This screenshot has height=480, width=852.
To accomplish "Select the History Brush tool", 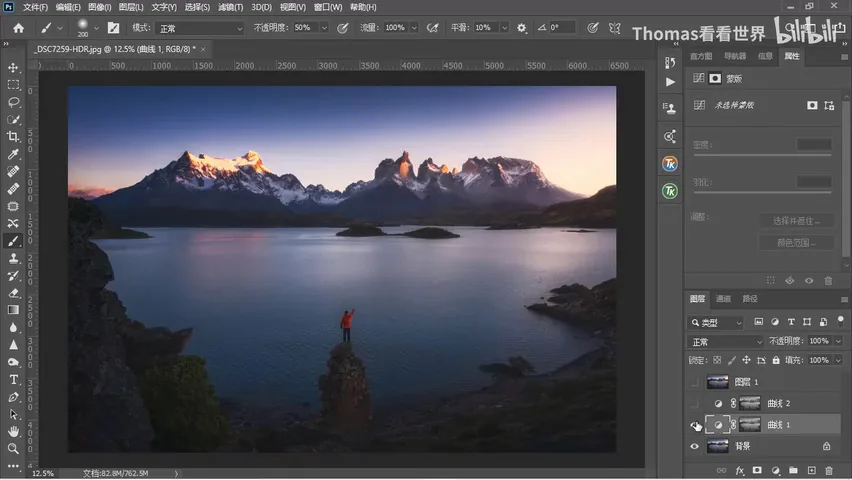I will click(13, 276).
